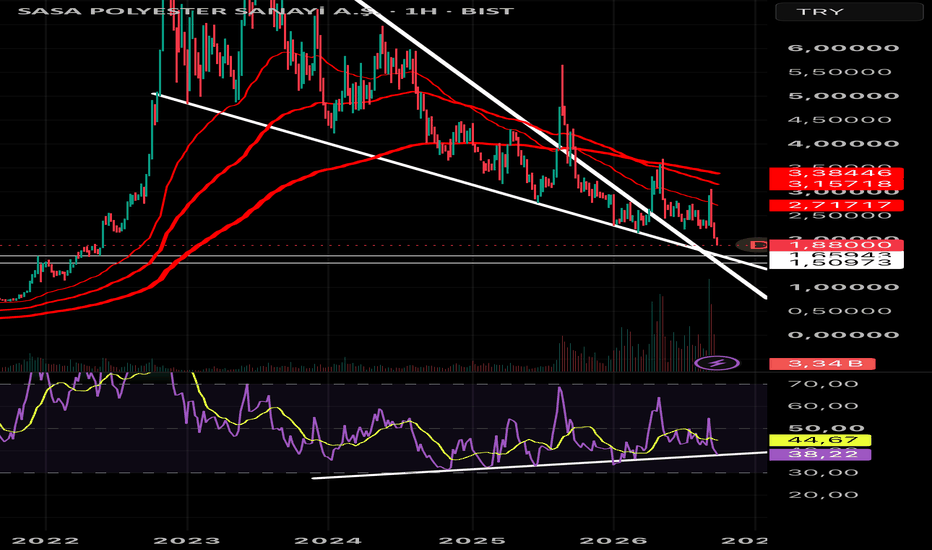The height and width of the screenshot is (550, 932).
Task: Click the 2,71717 moving average price label
Action: click(836, 205)
